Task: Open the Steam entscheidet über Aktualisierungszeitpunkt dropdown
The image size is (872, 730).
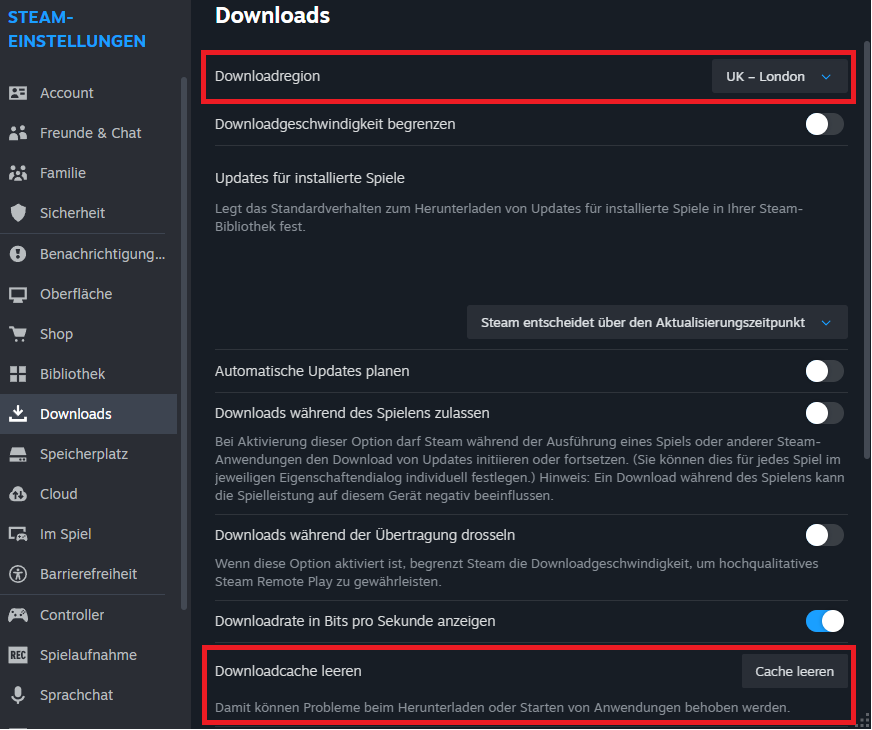Action: 657,322
